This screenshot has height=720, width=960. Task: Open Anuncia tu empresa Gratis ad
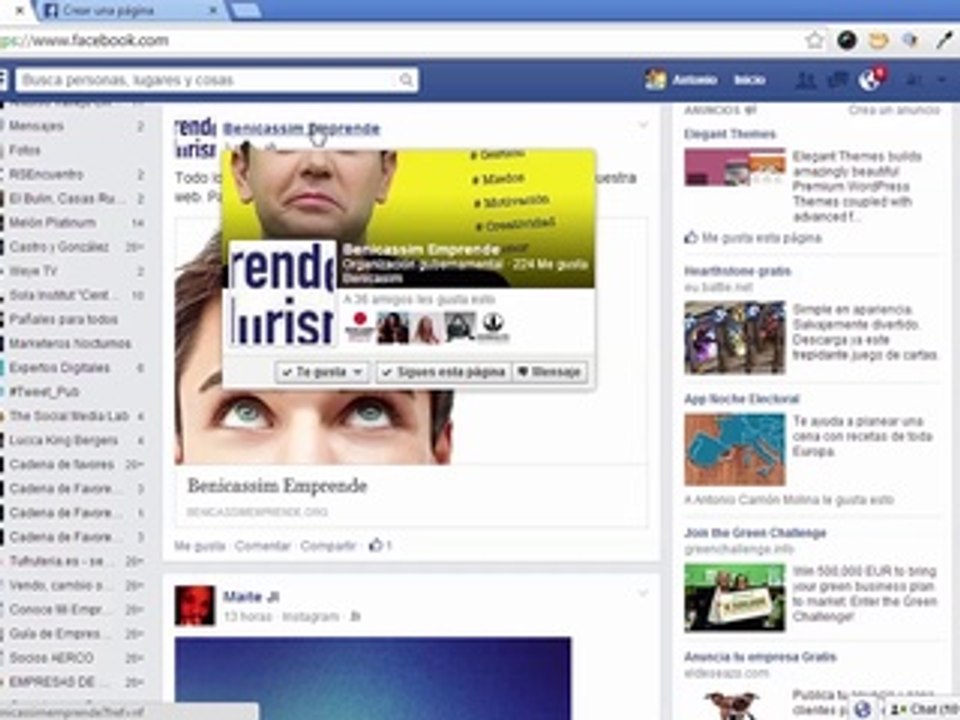[760, 658]
